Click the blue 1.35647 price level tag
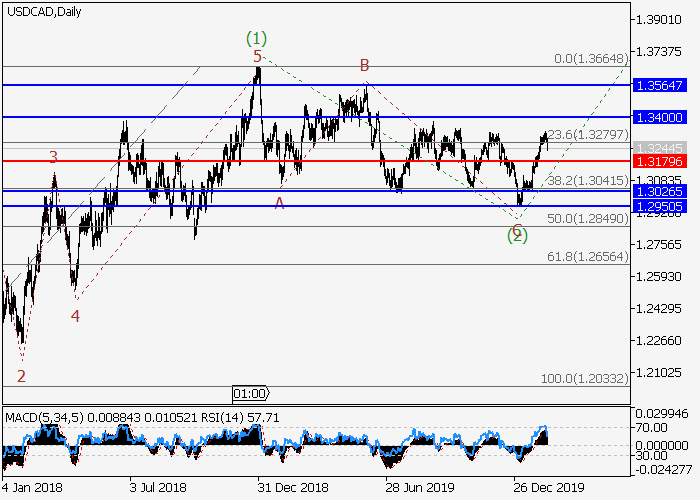 665,86
